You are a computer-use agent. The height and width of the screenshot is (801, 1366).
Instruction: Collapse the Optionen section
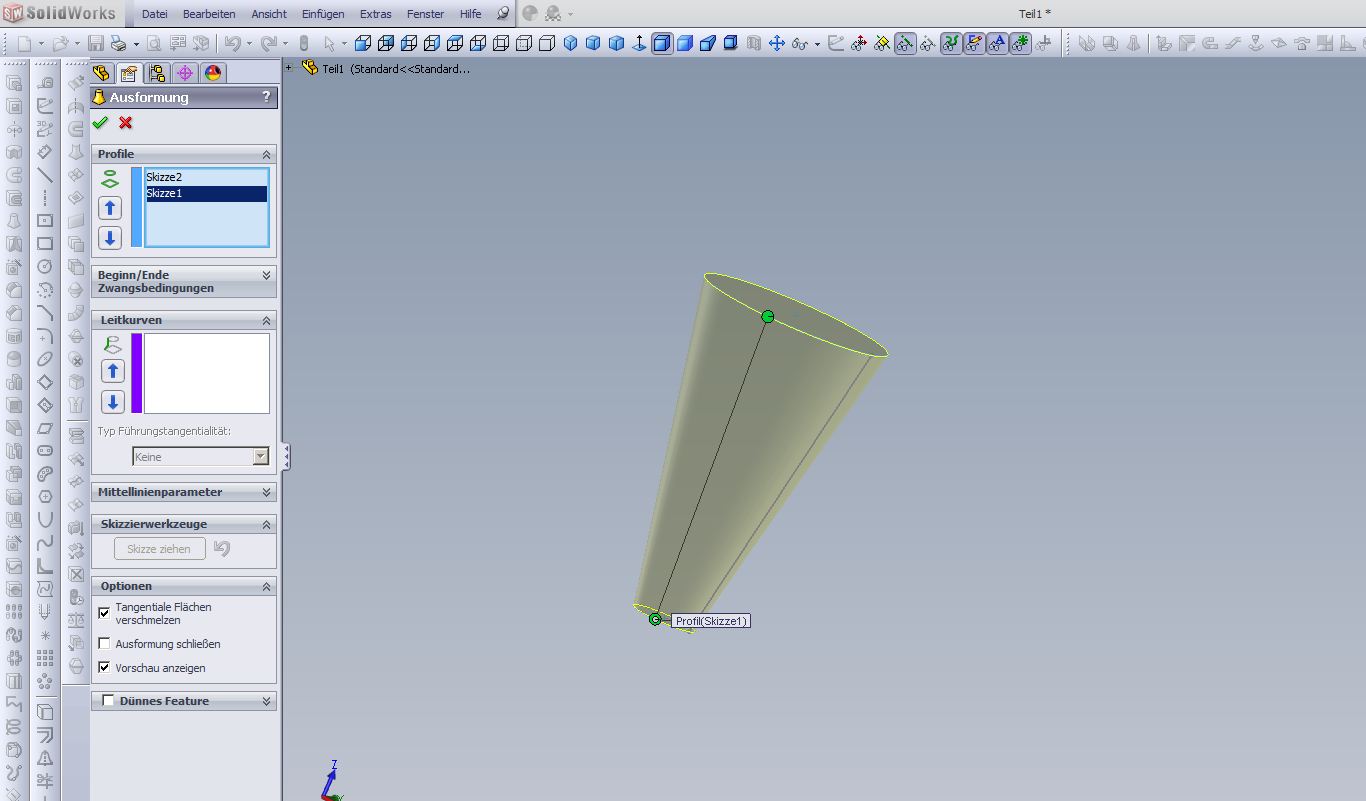pos(266,586)
